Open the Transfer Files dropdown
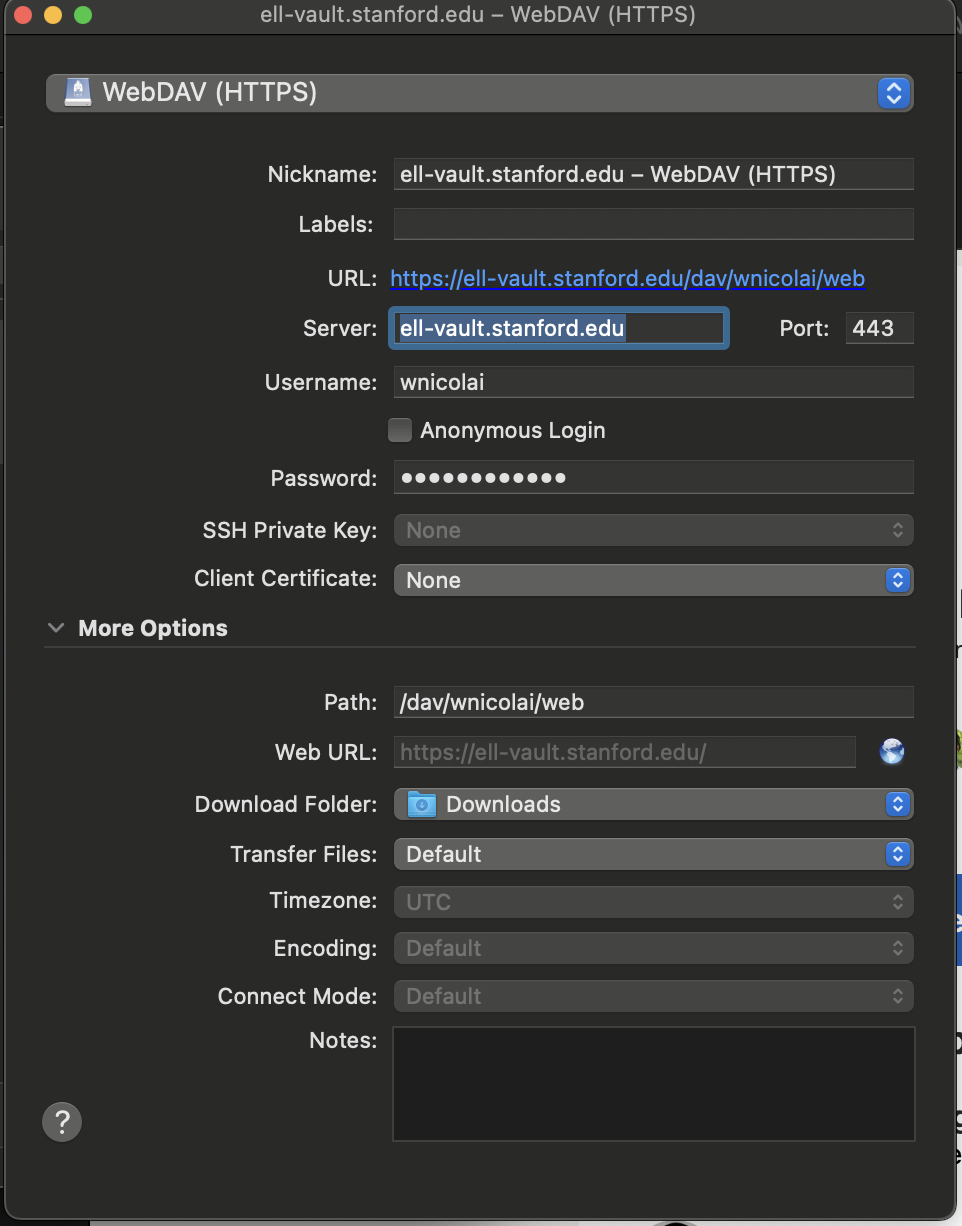This screenshot has width=962, height=1226. click(653, 854)
